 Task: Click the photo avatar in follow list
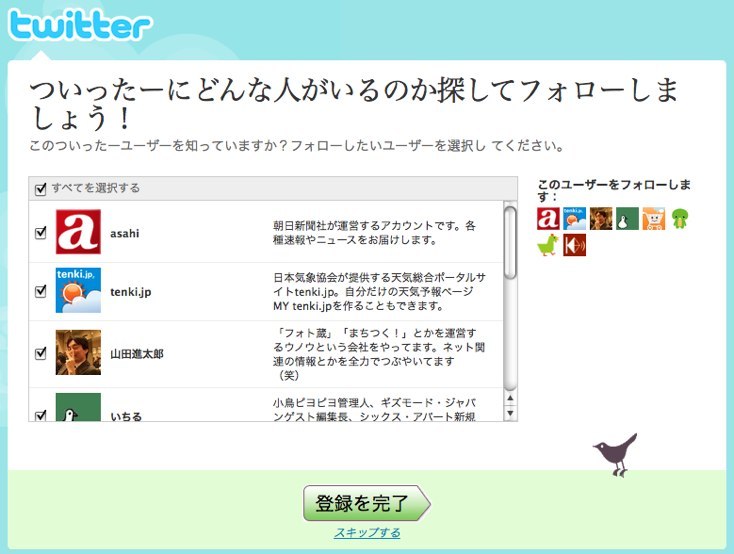(601, 218)
